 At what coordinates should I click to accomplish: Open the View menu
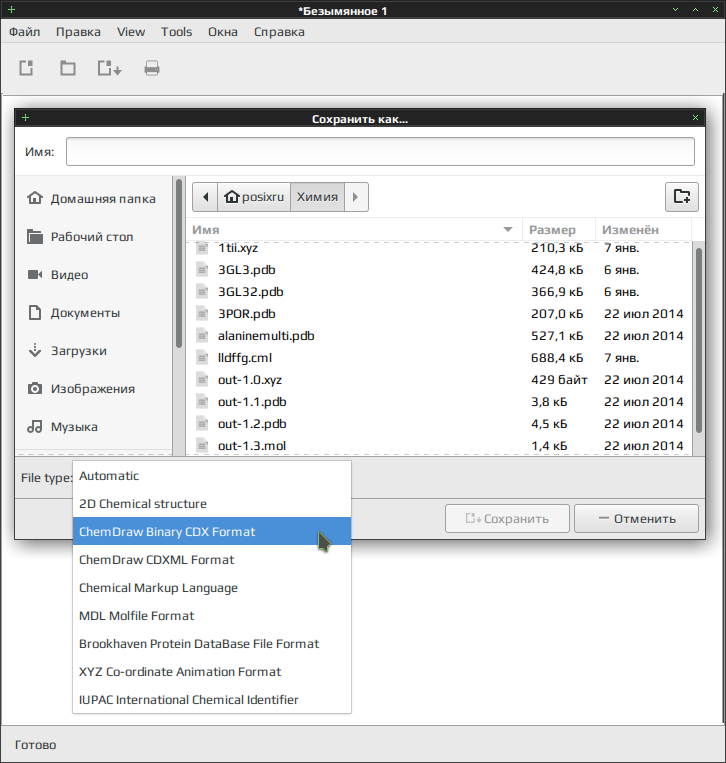[x=131, y=32]
